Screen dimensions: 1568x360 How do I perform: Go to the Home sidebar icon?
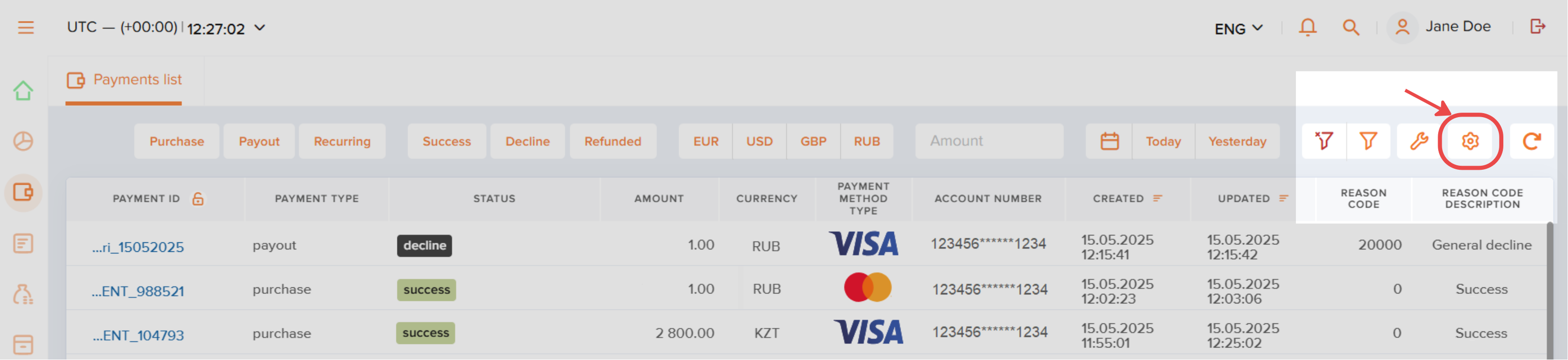tap(23, 91)
